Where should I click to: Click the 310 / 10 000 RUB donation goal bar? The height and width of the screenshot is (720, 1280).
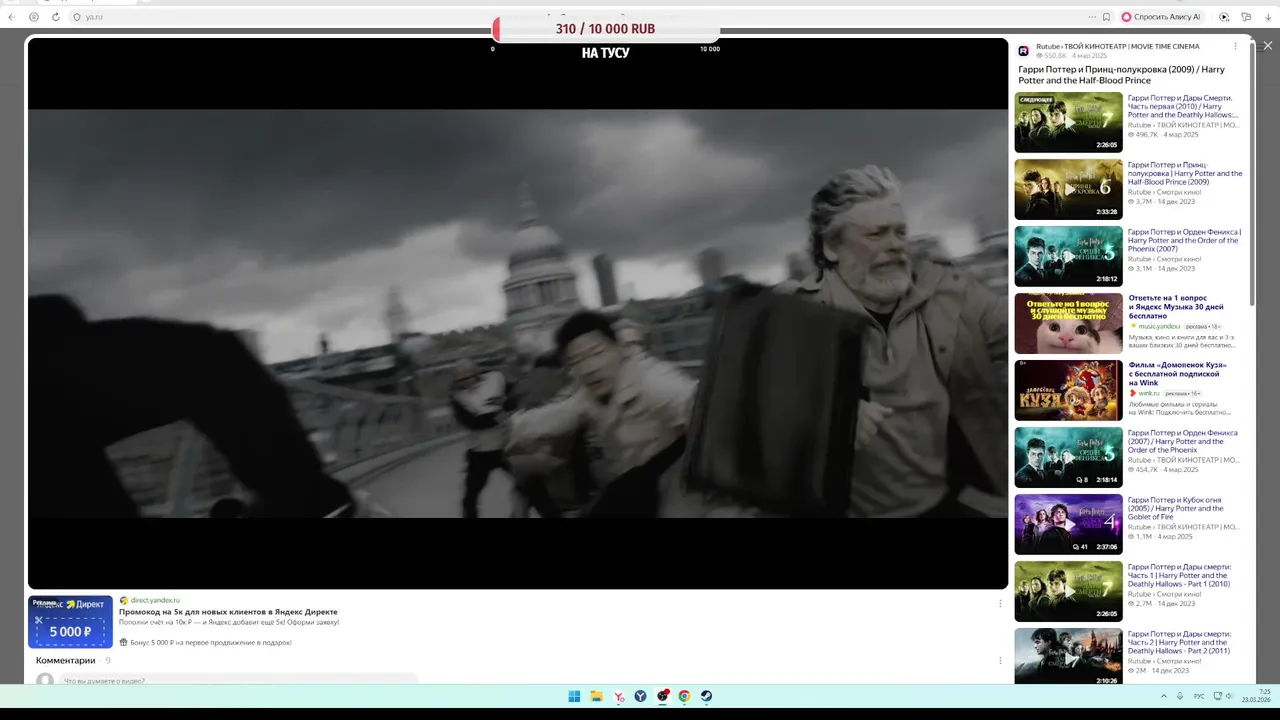pyautogui.click(x=606, y=29)
